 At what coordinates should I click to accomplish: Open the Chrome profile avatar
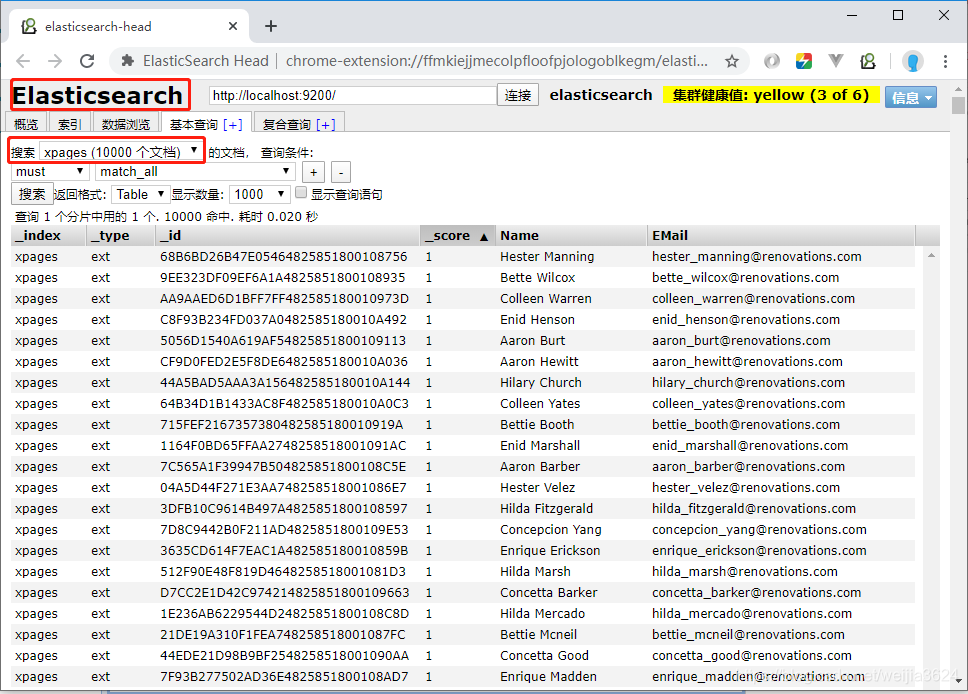[x=912, y=61]
